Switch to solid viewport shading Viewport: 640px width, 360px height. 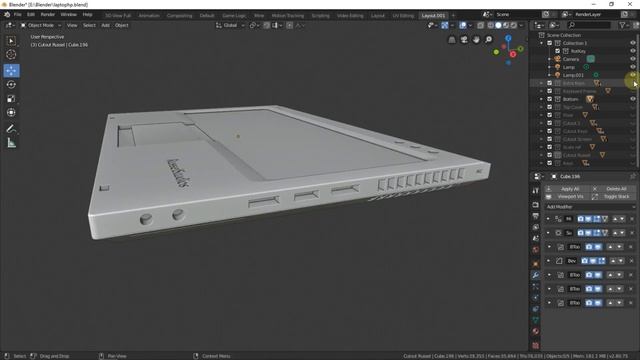pyautogui.click(x=498, y=25)
